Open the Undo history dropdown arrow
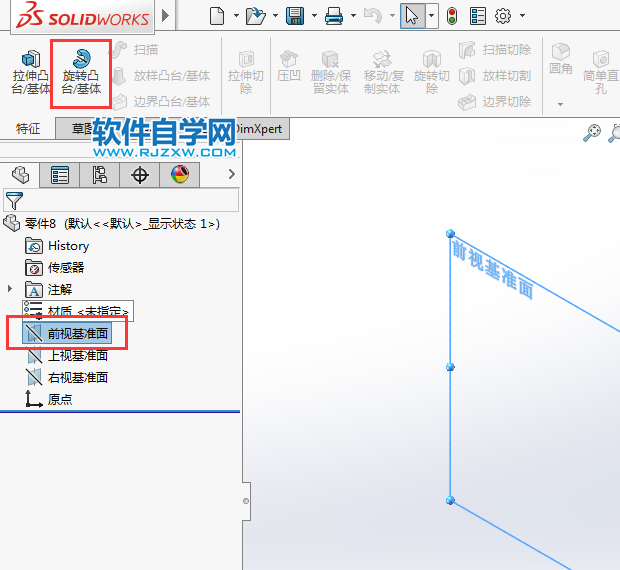620x570 pixels. point(392,16)
